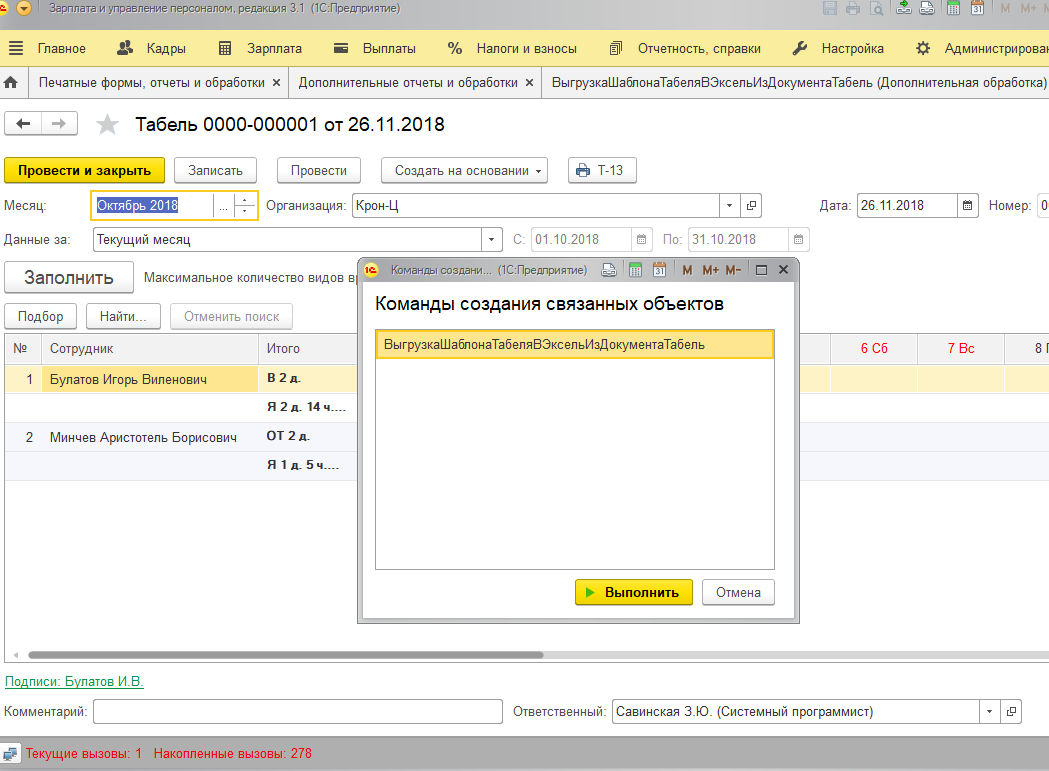Close the Команды создания dialog
The height and width of the screenshot is (771, 1049).
coord(783,270)
